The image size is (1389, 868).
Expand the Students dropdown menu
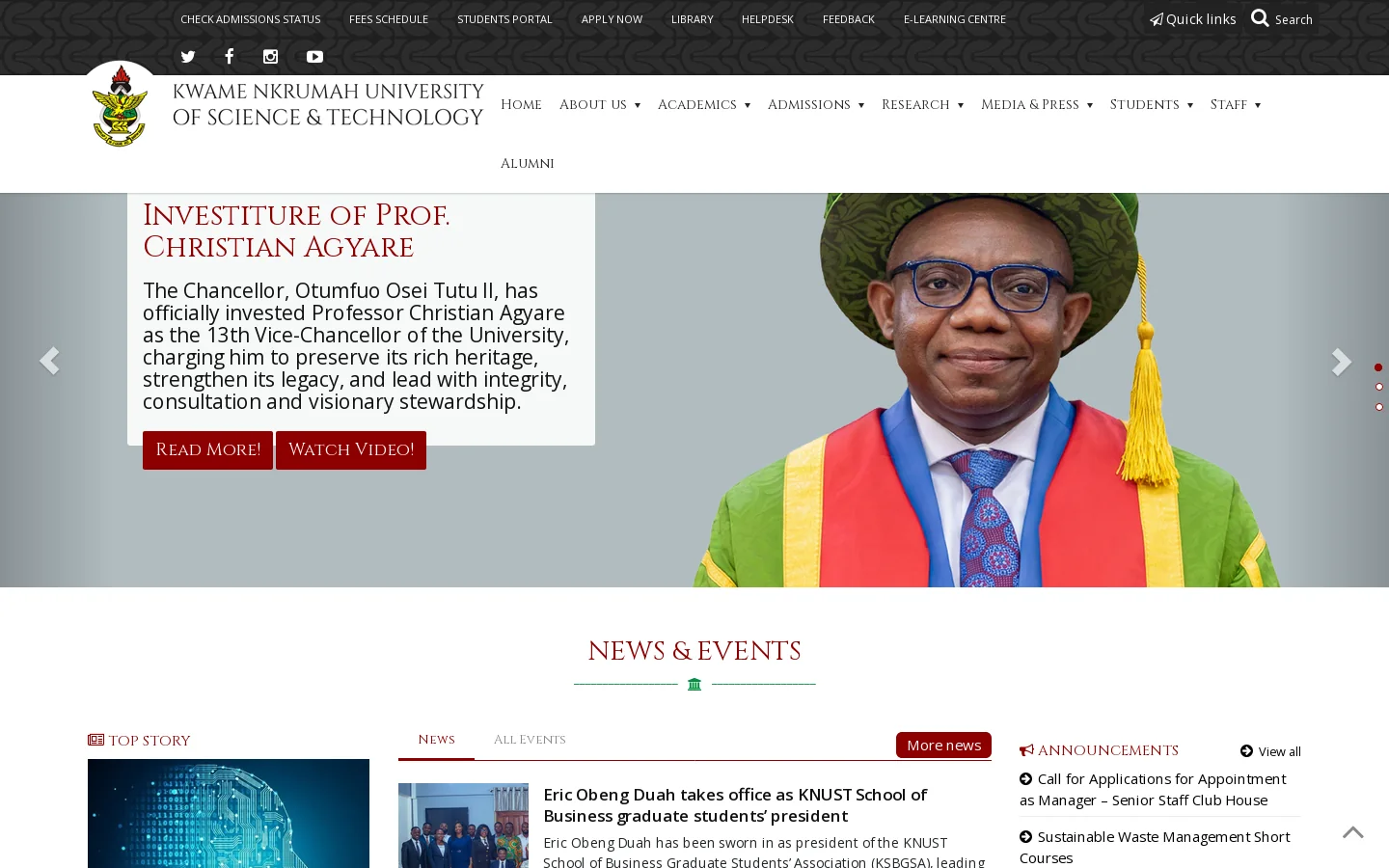(x=1152, y=105)
